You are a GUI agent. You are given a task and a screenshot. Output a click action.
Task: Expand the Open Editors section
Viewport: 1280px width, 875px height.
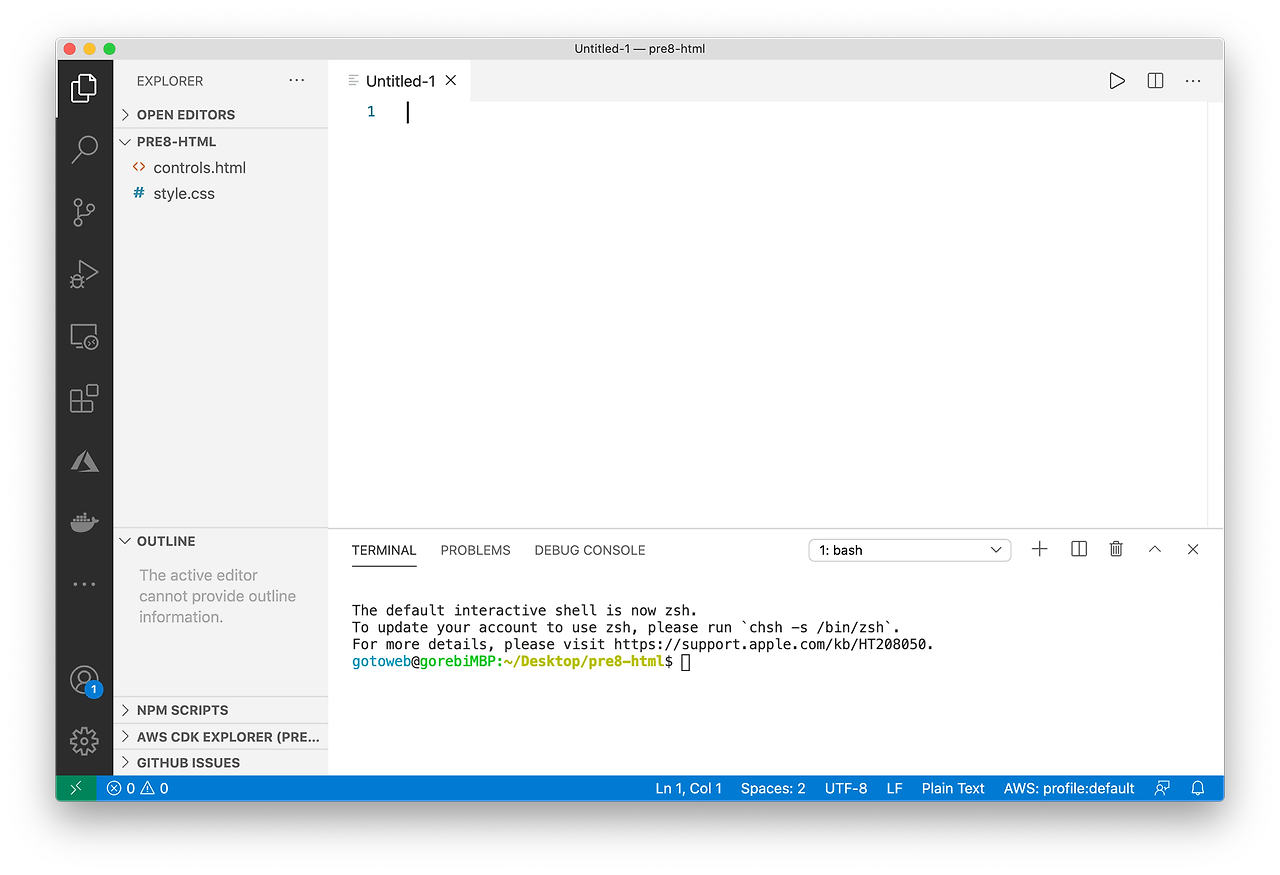[x=221, y=114]
